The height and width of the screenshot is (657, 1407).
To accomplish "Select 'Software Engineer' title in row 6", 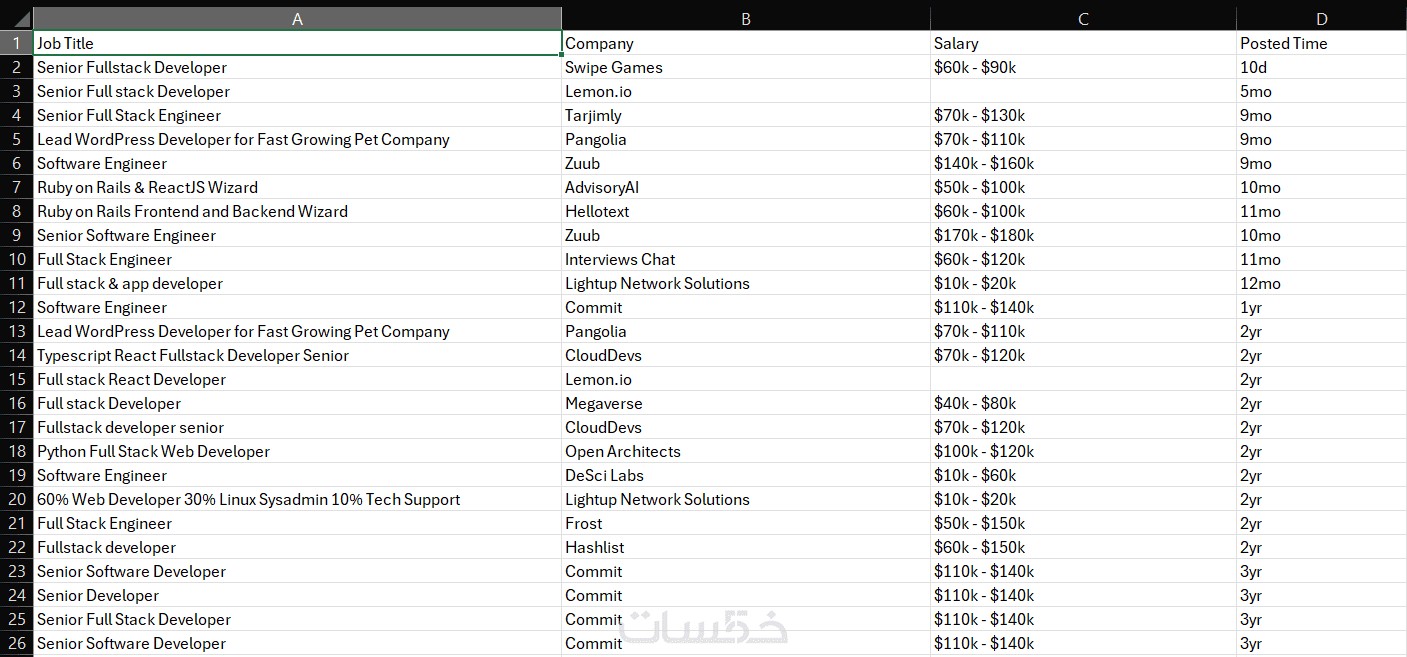I will (x=297, y=163).
